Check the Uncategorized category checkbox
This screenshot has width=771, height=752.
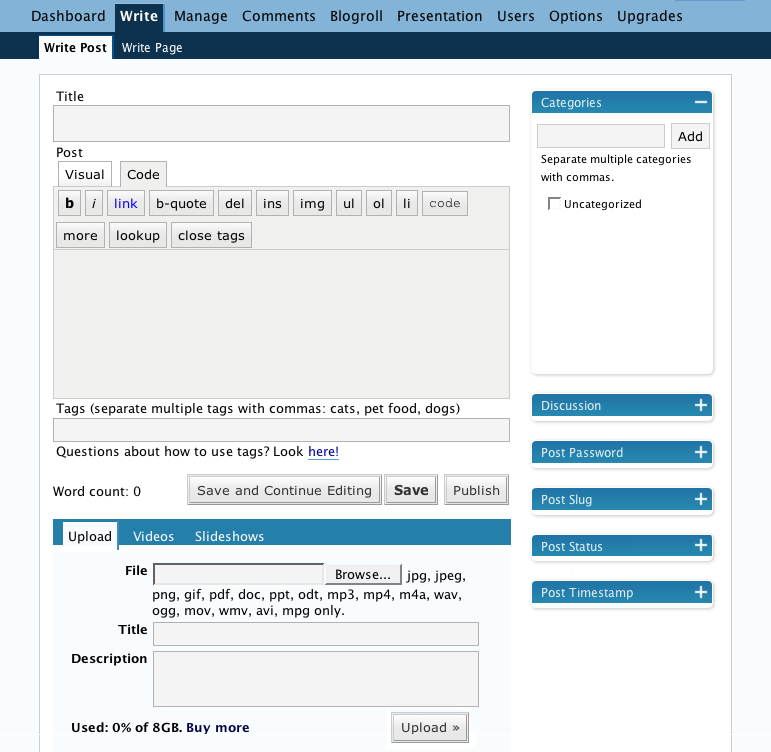coord(554,204)
